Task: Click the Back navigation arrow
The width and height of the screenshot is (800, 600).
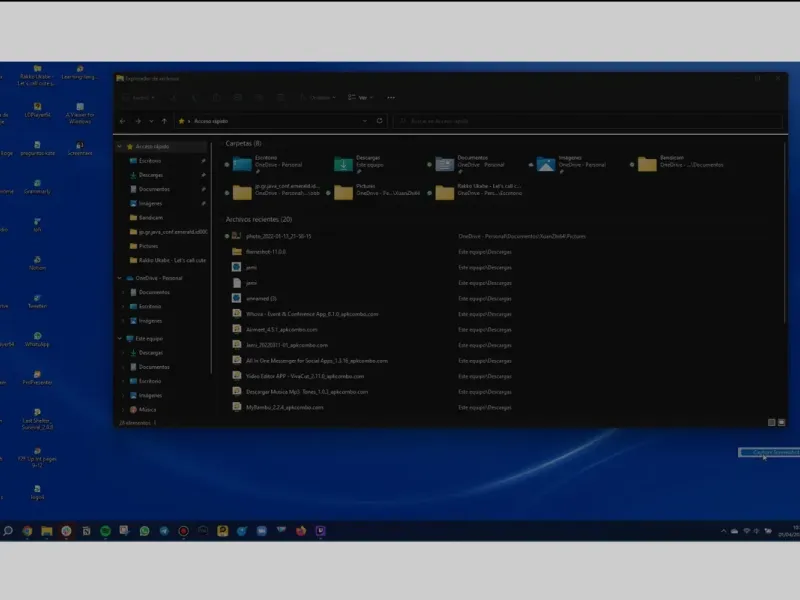Action: [x=123, y=121]
